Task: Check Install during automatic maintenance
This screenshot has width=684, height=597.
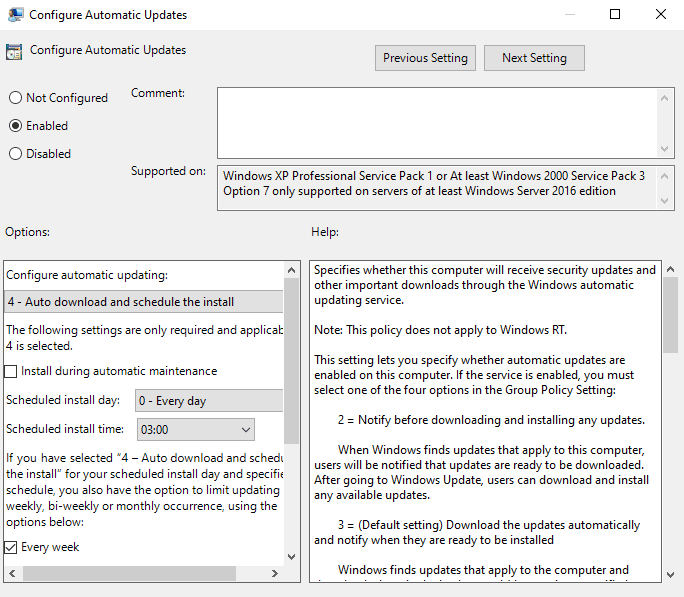Action: point(10,372)
